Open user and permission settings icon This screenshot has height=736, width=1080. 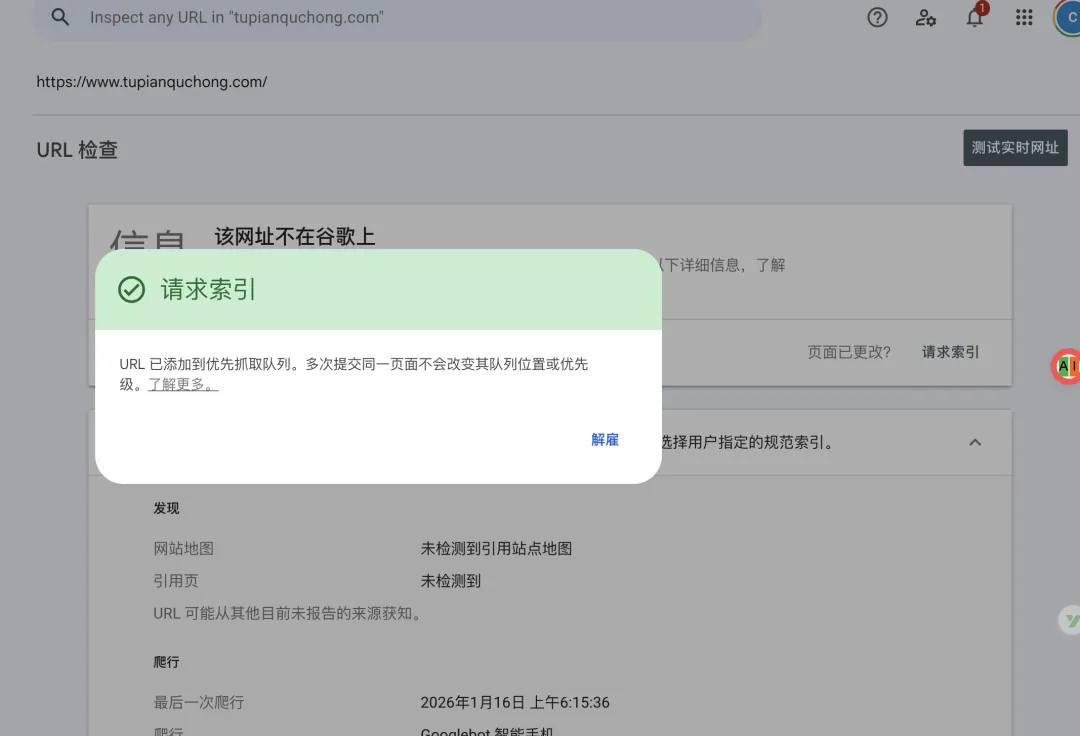click(x=926, y=17)
